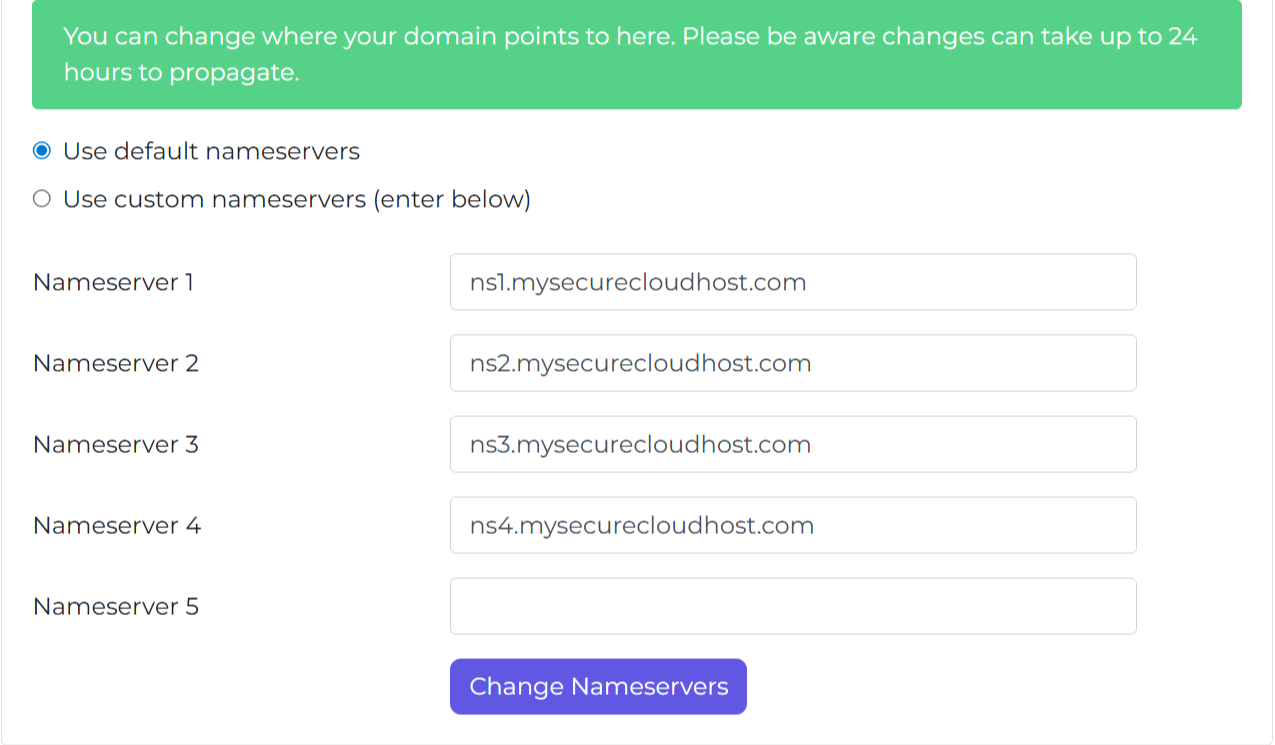Click inside the Nameserver 1 field
The height and width of the screenshot is (745, 1275).
click(793, 282)
